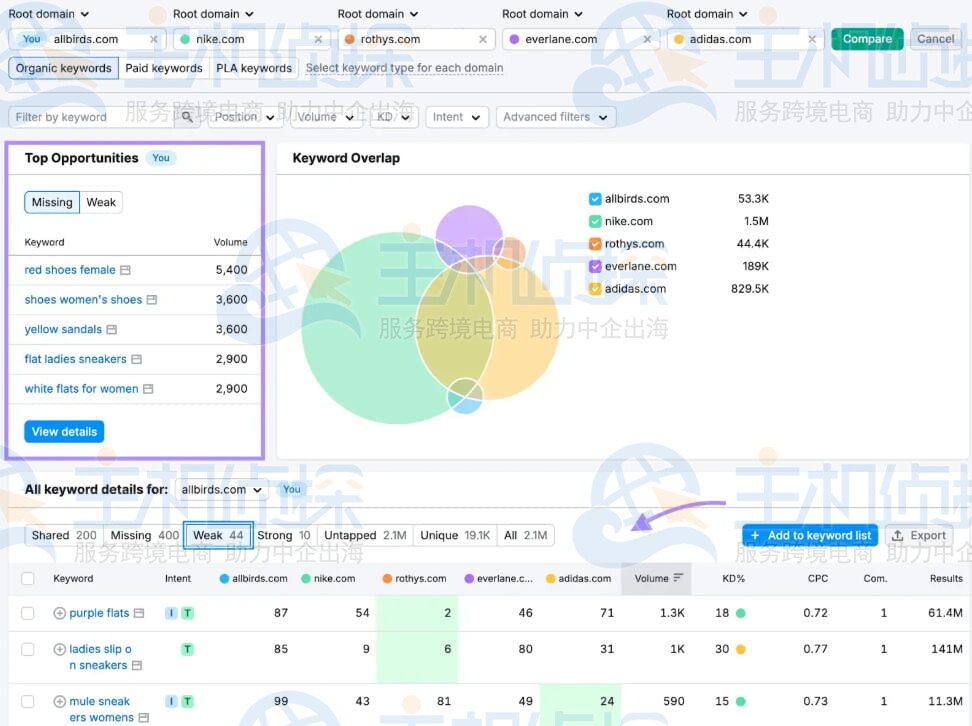Uncheck allbirds.com in the overlap legend
This screenshot has width=972, height=726.
pos(595,199)
